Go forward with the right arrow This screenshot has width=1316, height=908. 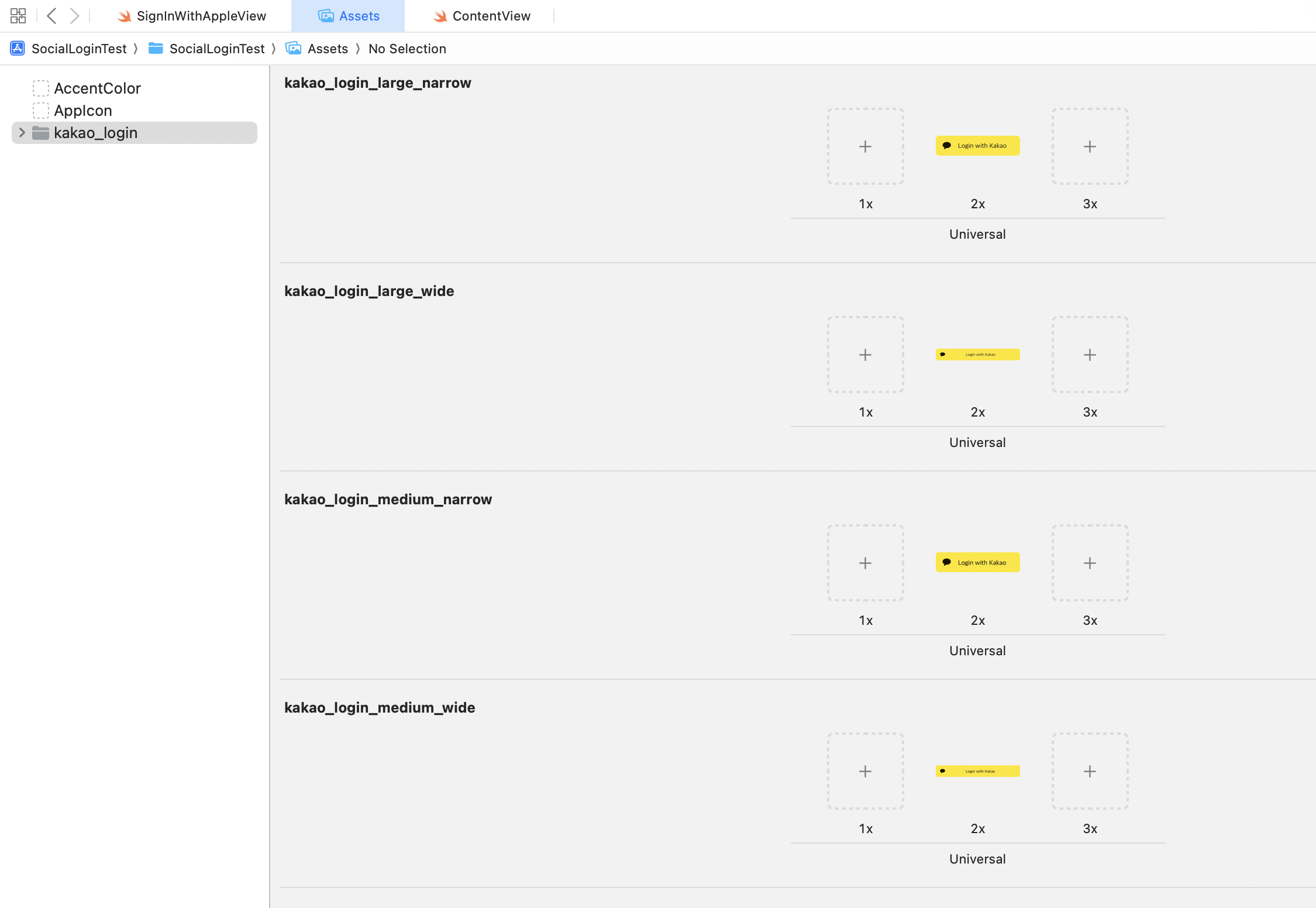[x=74, y=16]
